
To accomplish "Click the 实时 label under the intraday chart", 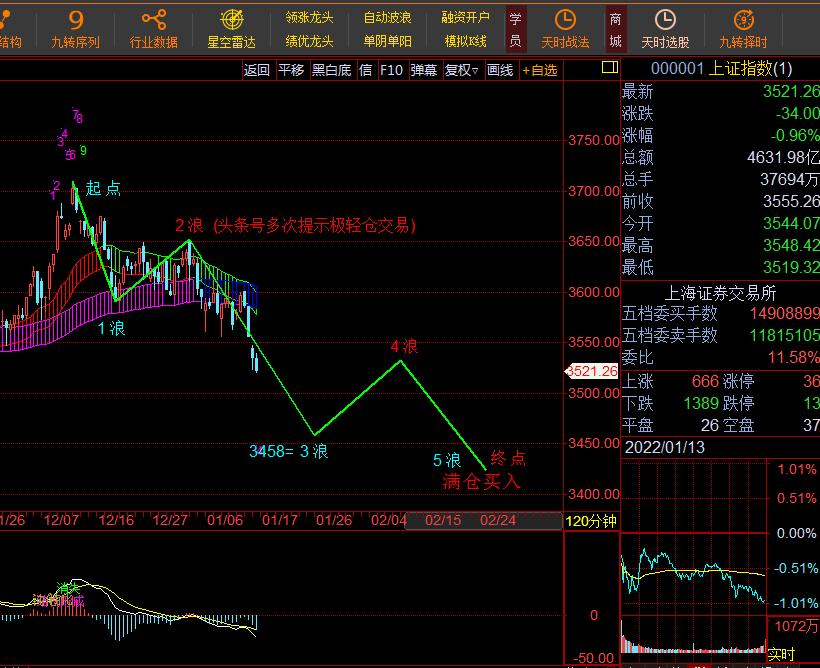I will click(781, 655).
